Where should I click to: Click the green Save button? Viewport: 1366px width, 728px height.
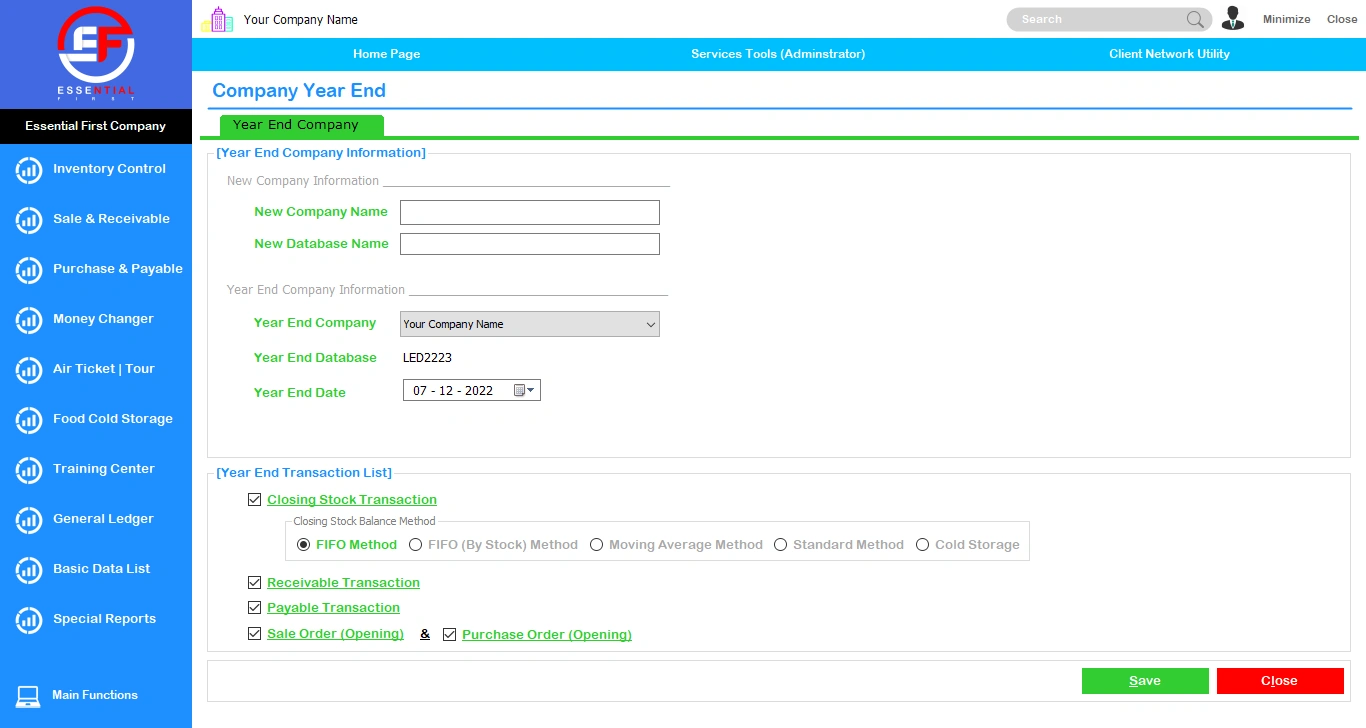[x=1145, y=681]
